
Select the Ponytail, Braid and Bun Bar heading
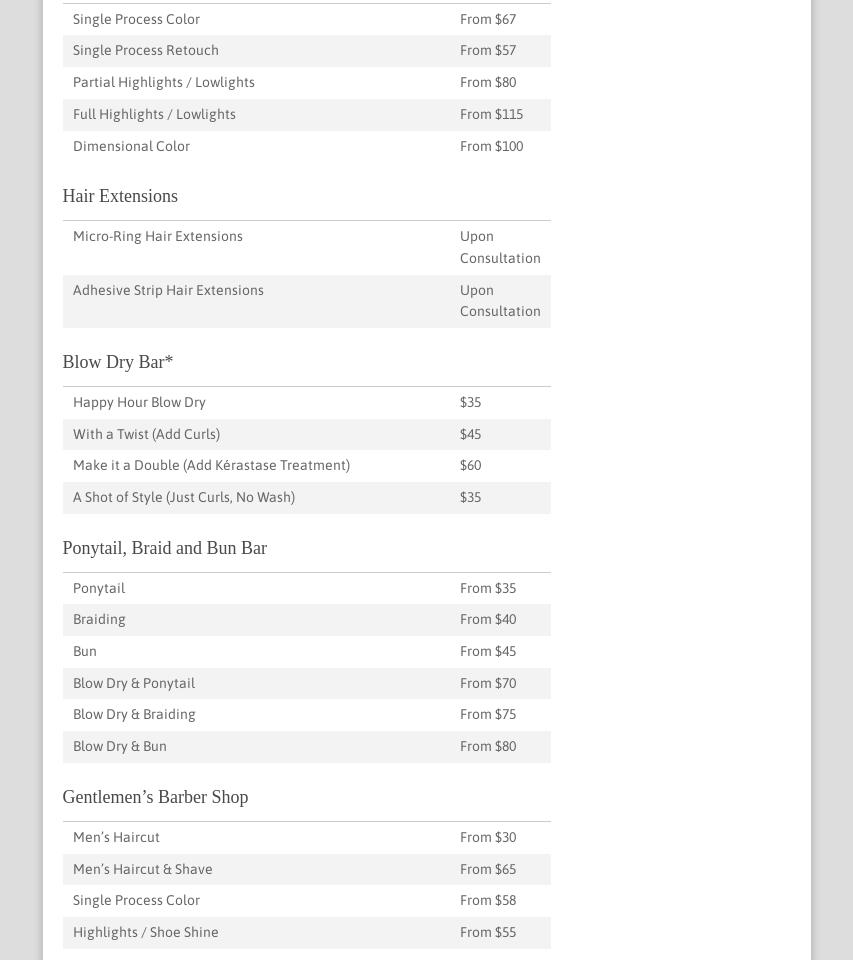(164, 548)
